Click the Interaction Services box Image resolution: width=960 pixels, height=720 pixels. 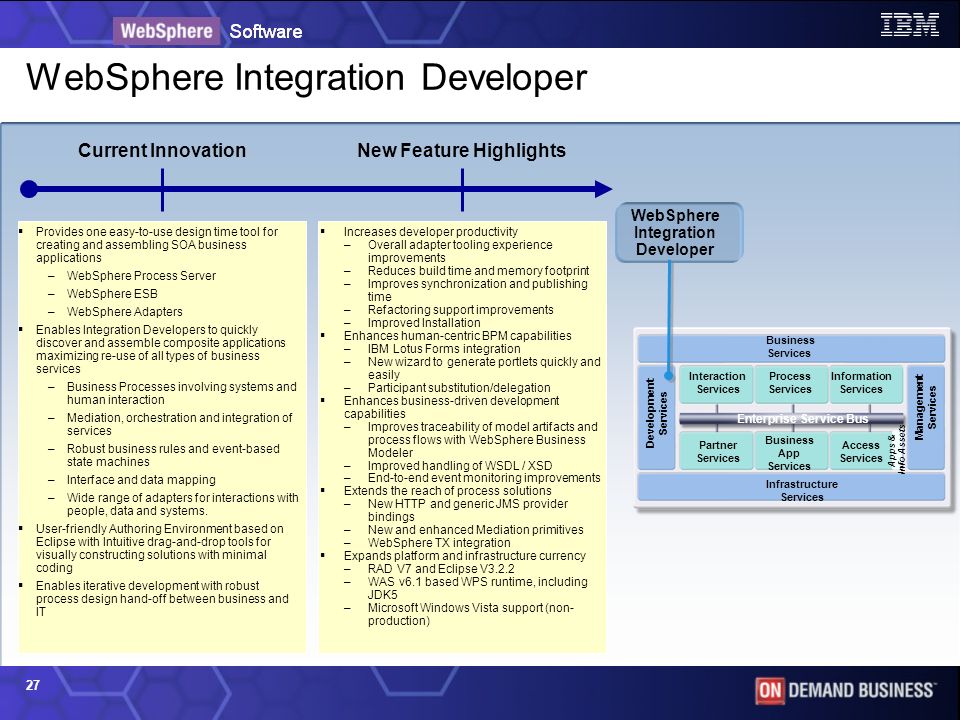[716, 383]
